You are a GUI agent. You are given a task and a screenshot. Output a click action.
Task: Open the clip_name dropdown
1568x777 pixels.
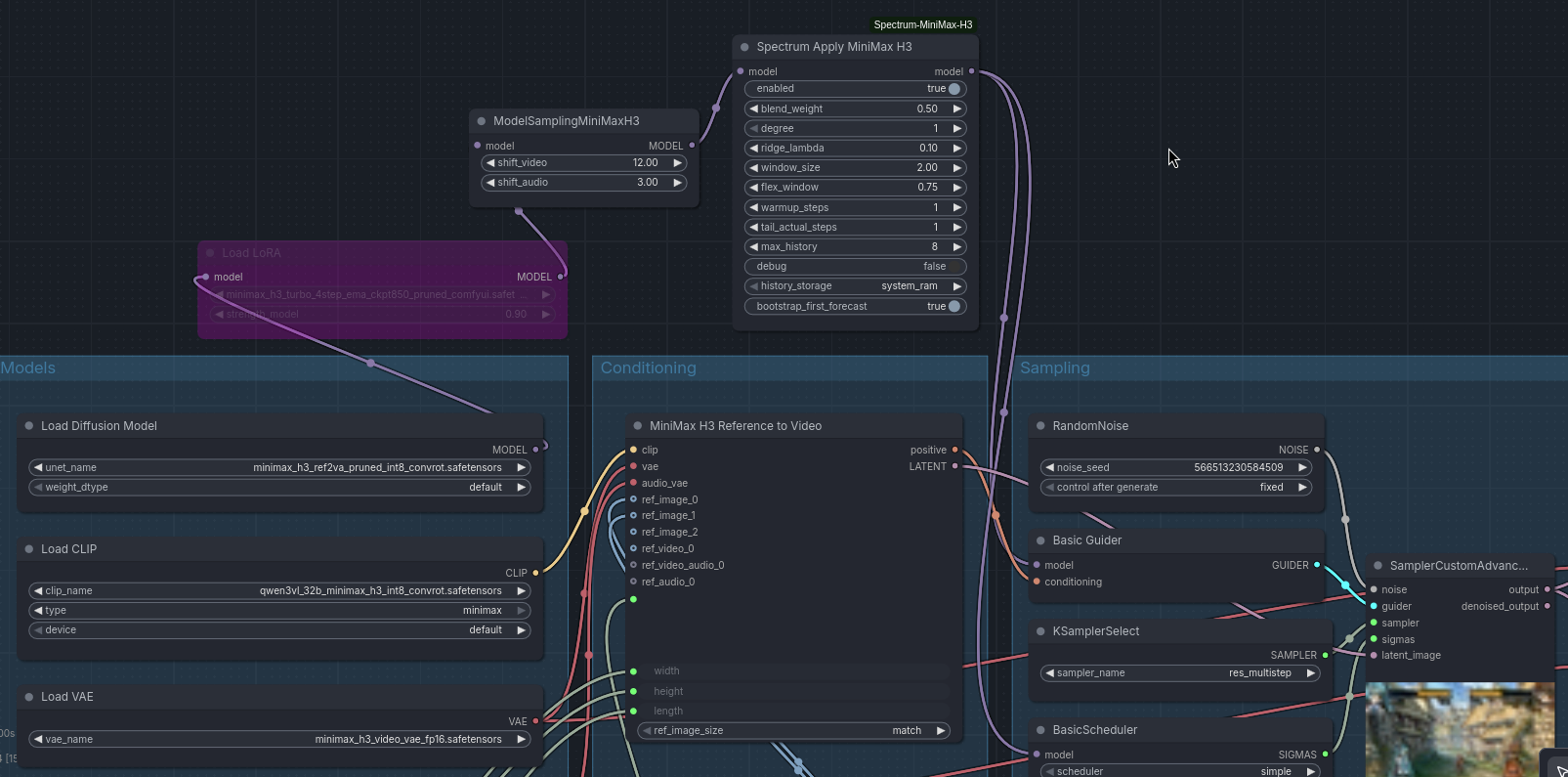click(279, 591)
